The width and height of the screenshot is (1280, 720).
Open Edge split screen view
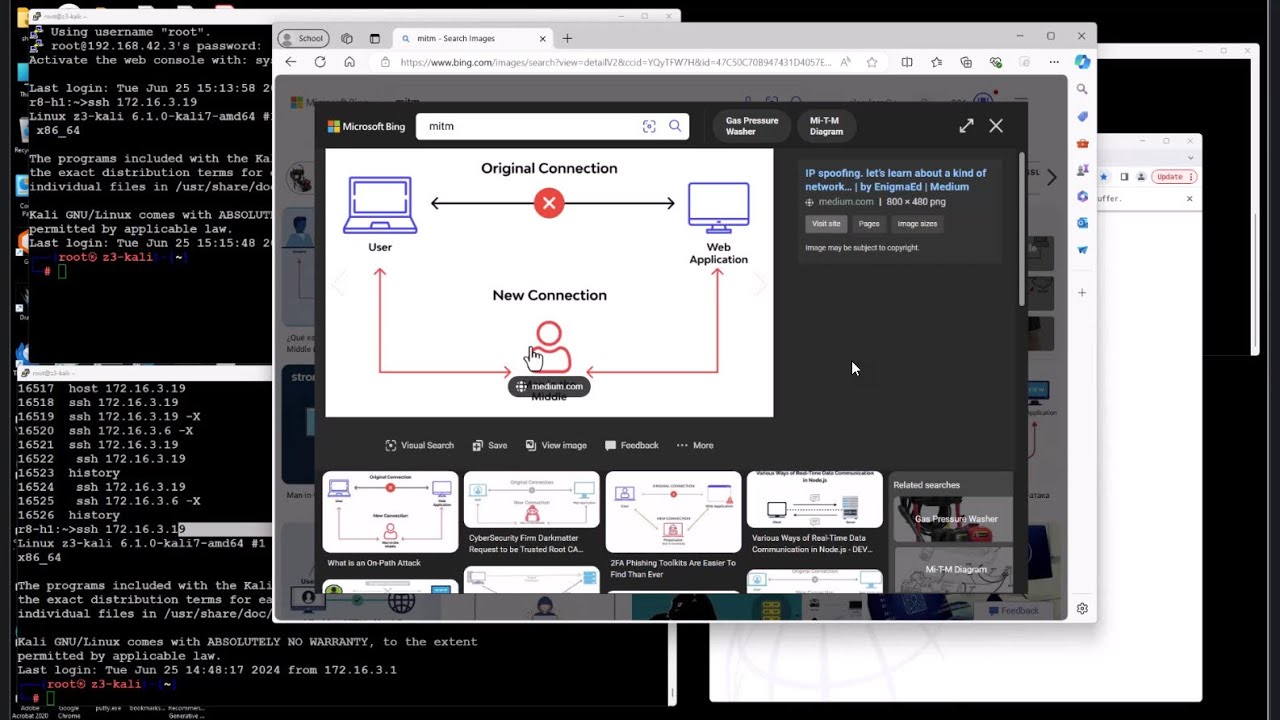(907, 62)
